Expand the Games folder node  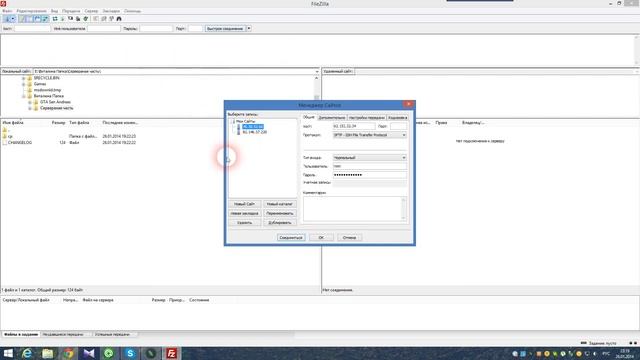pos(24,84)
